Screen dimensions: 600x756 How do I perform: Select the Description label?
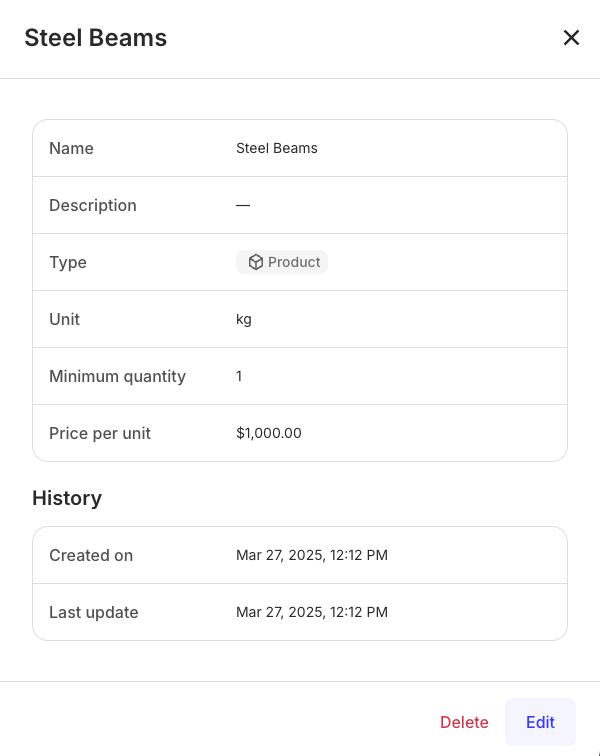point(93,205)
